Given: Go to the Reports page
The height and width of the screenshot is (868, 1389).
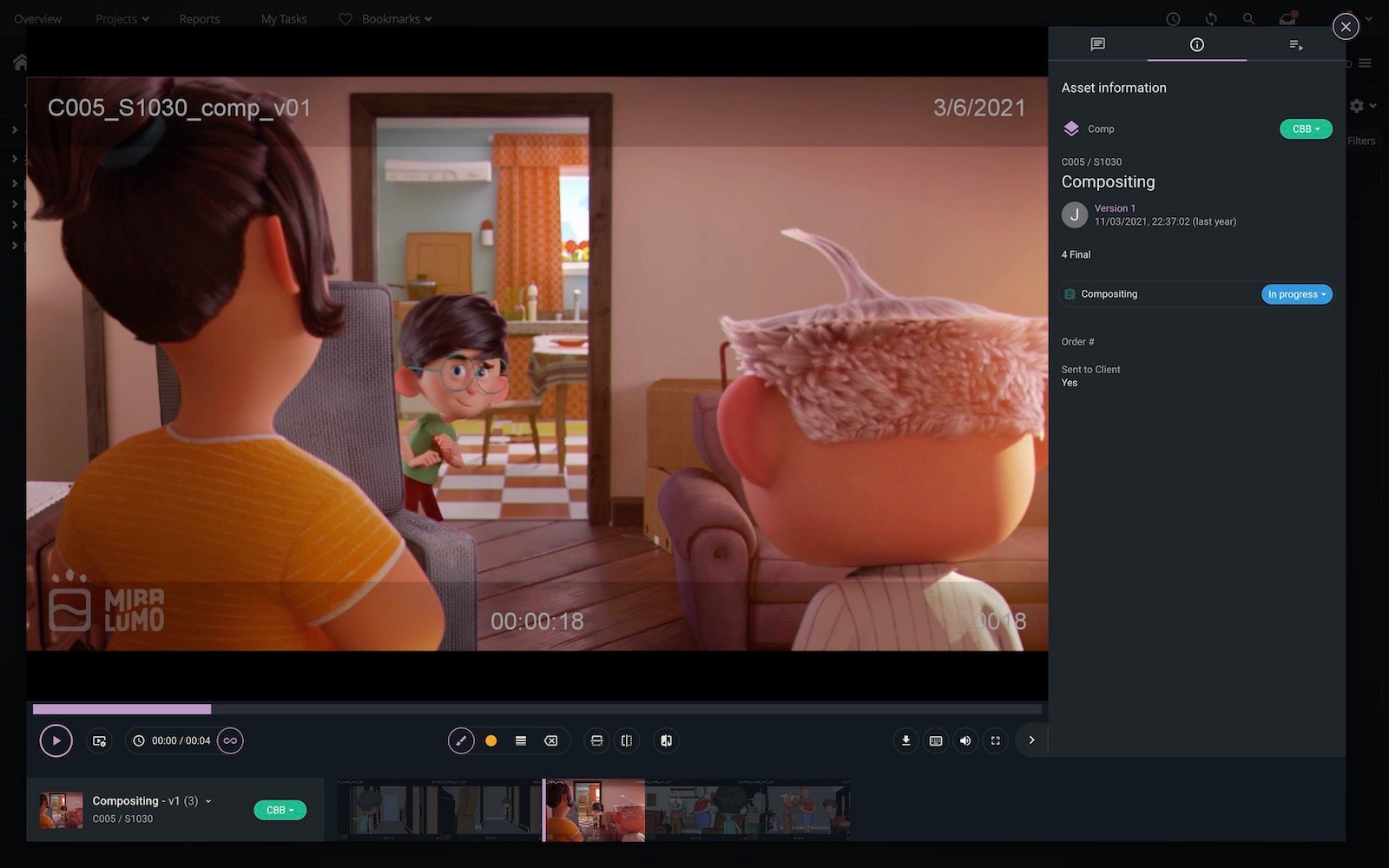Looking at the screenshot, I should click(199, 19).
